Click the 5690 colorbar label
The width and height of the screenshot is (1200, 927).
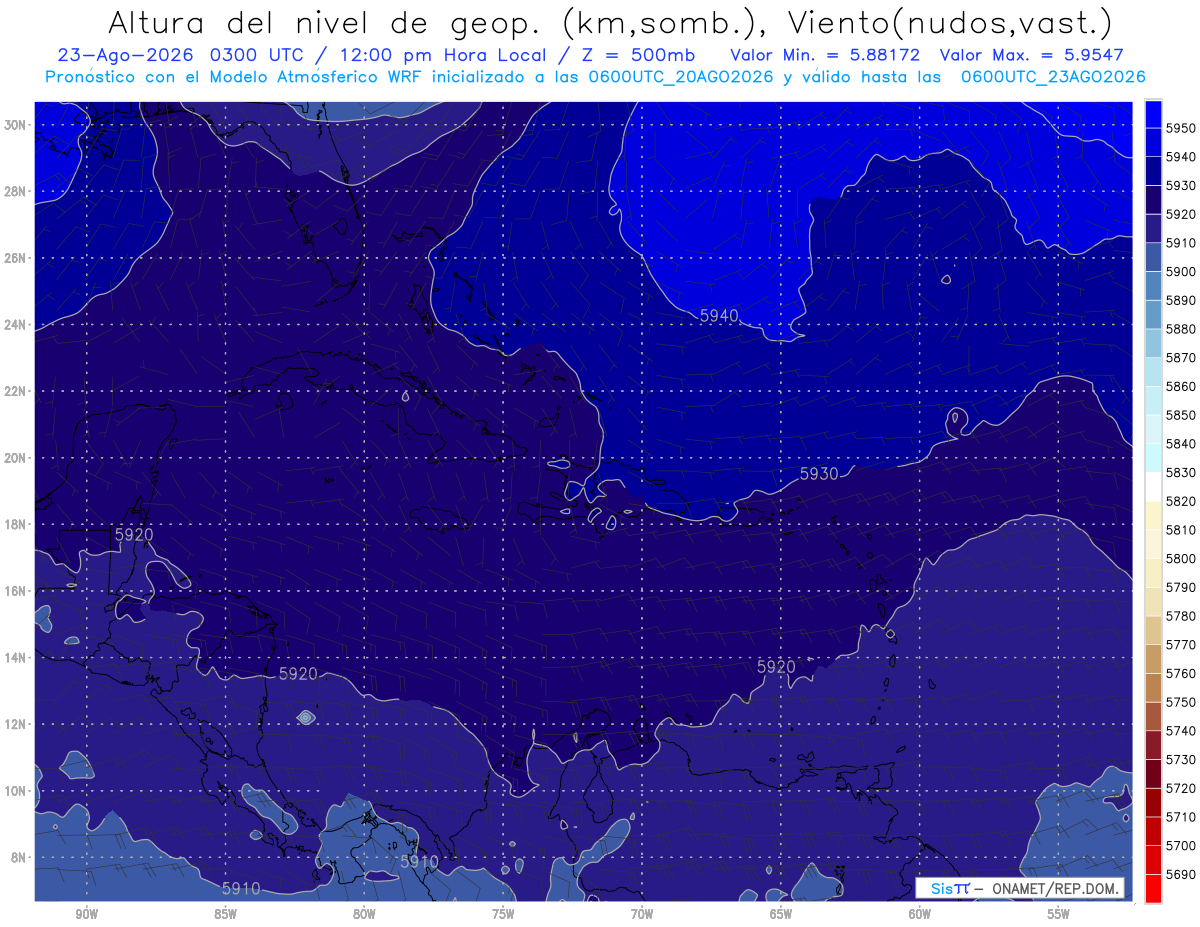coord(1181,874)
